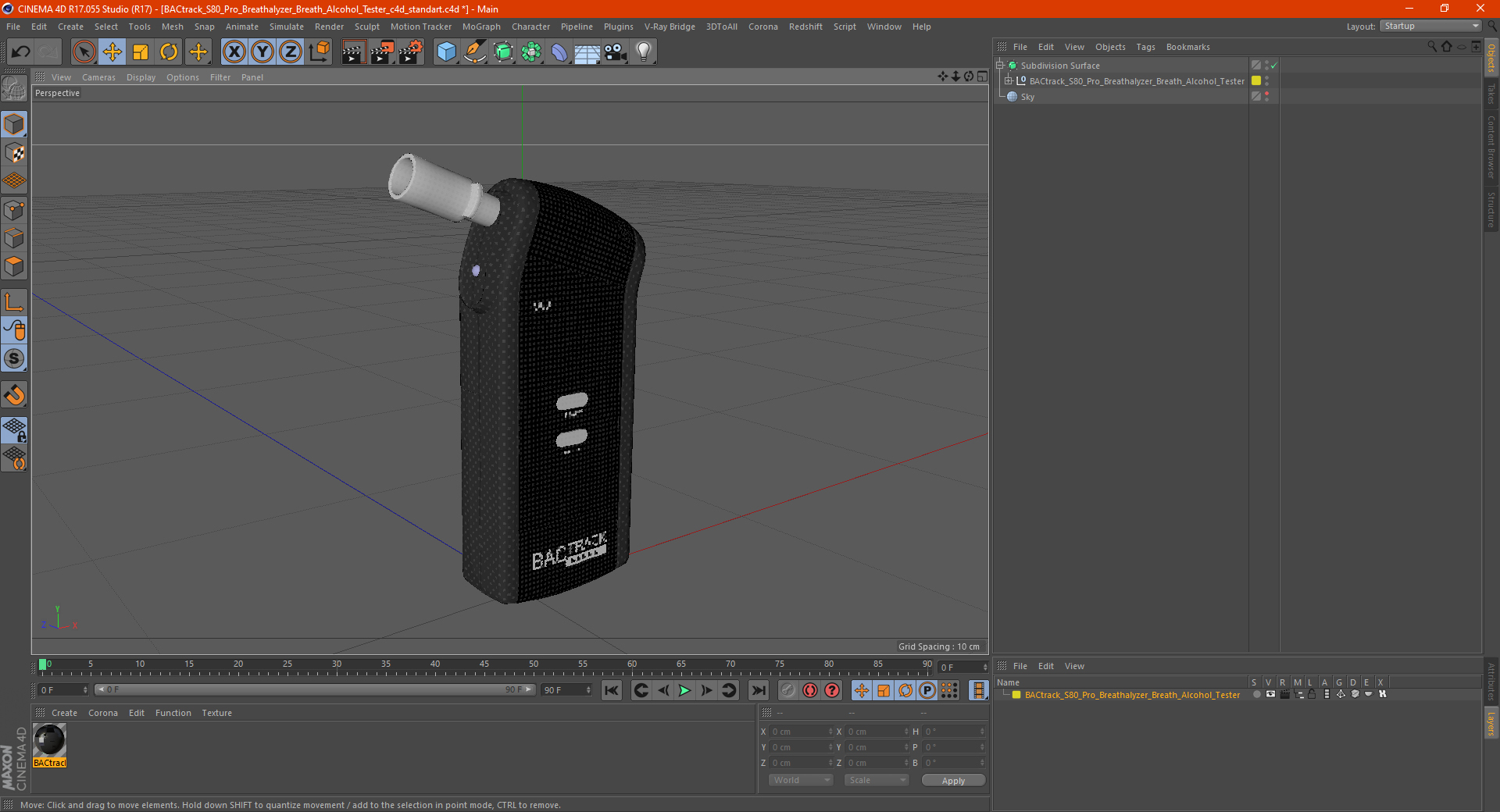Screen dimensions: 1500x812
Task: Add a Cube primitive object
Action: tap(446, 52)
